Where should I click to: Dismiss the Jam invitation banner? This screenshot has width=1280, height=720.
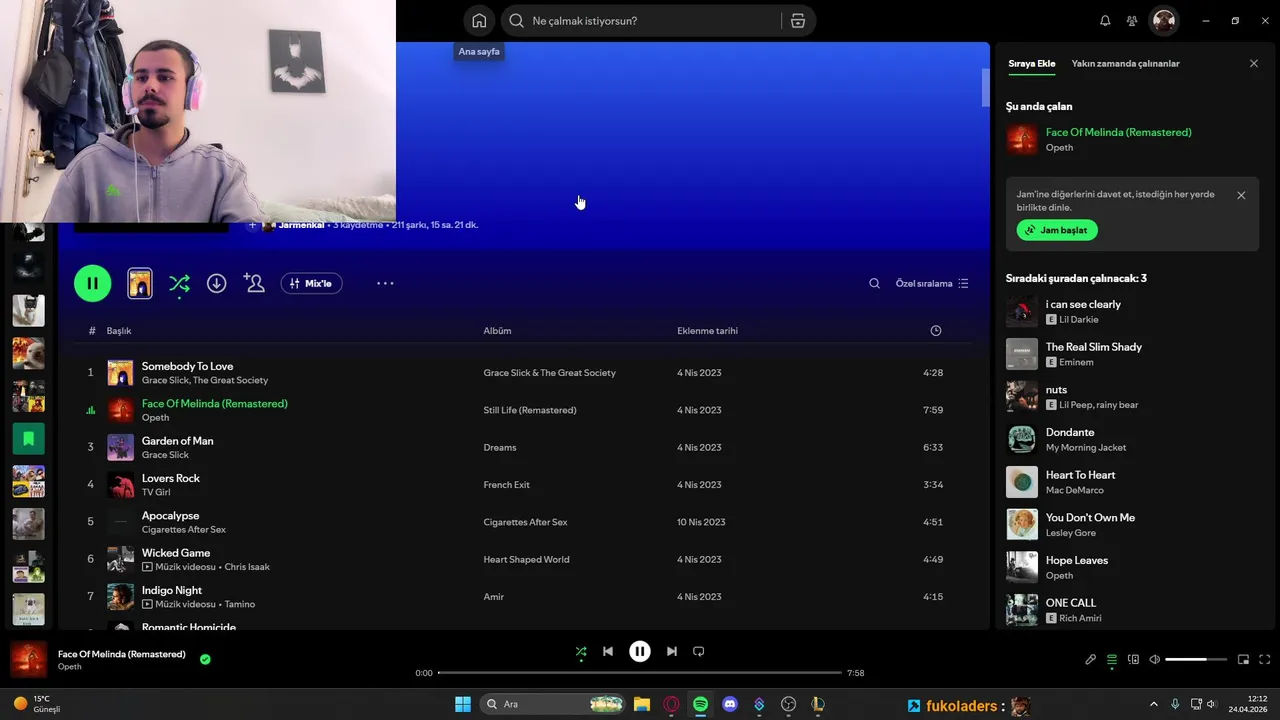click(x=1241, y=195)
